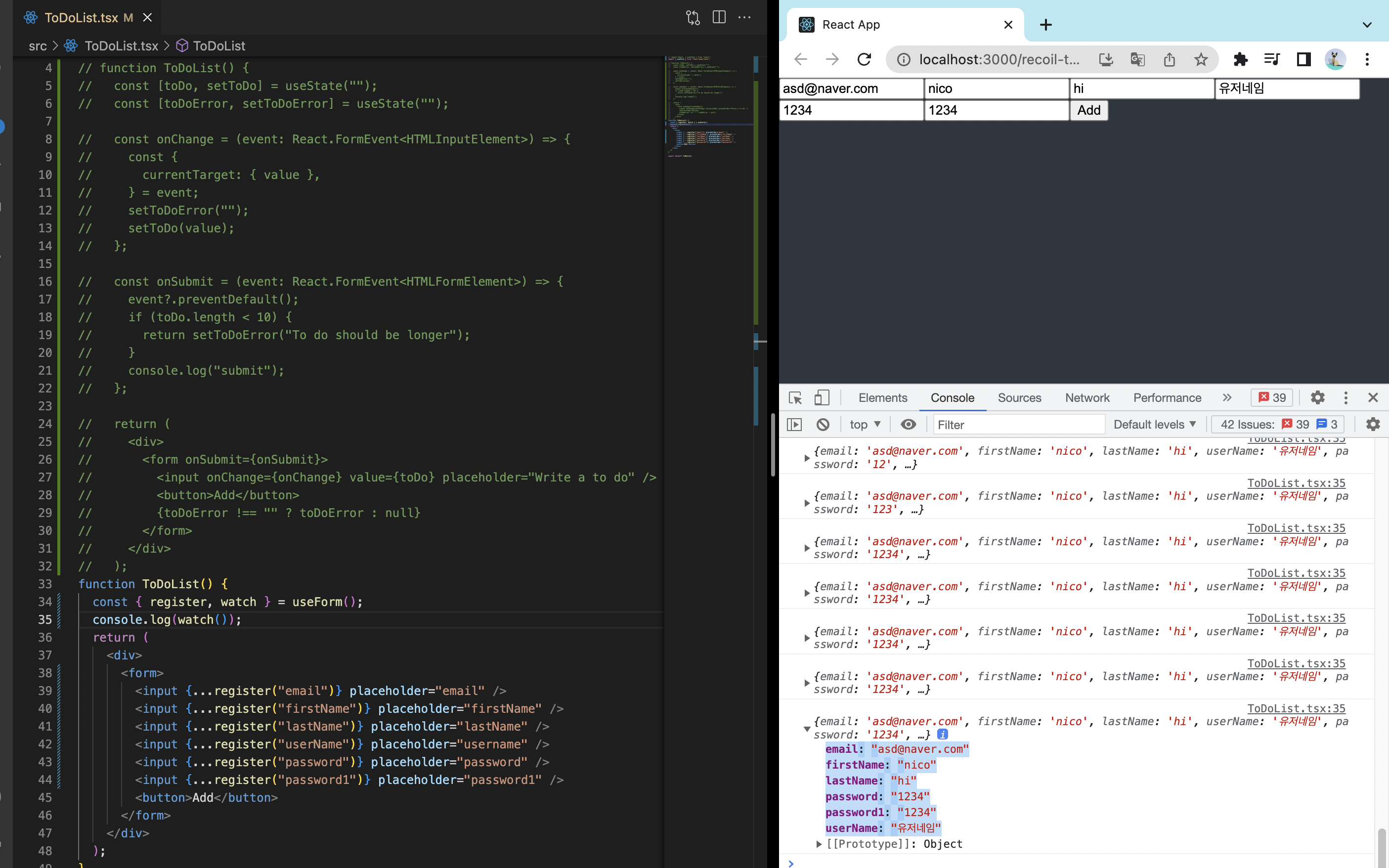The width and height of the screenshot is (1389, 868).
Task: Click the split editor right icon
Action: click(x=719, y=17)
